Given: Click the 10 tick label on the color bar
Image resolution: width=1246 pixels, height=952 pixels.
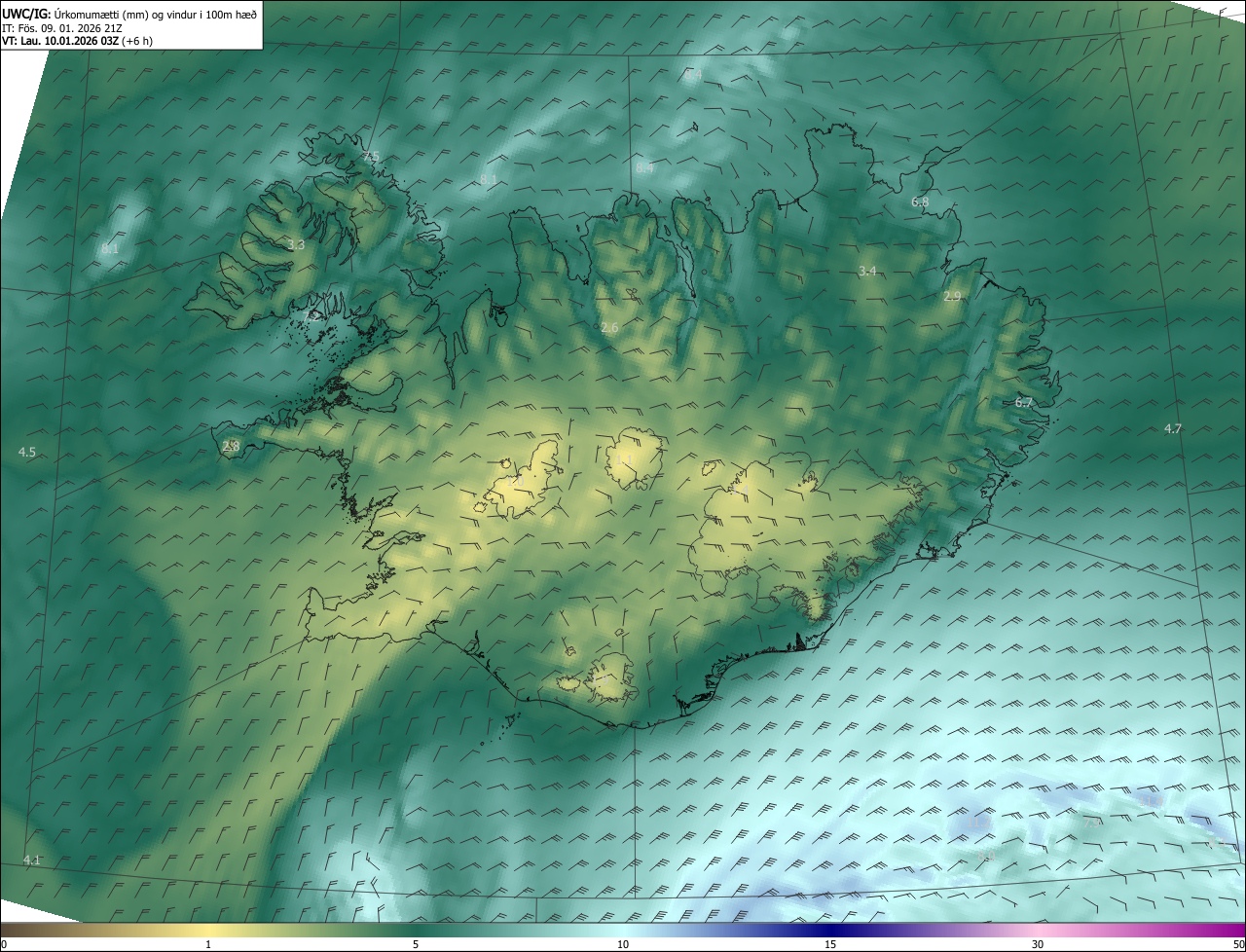Looking at the screenshot, I should (x=623, y=944).
